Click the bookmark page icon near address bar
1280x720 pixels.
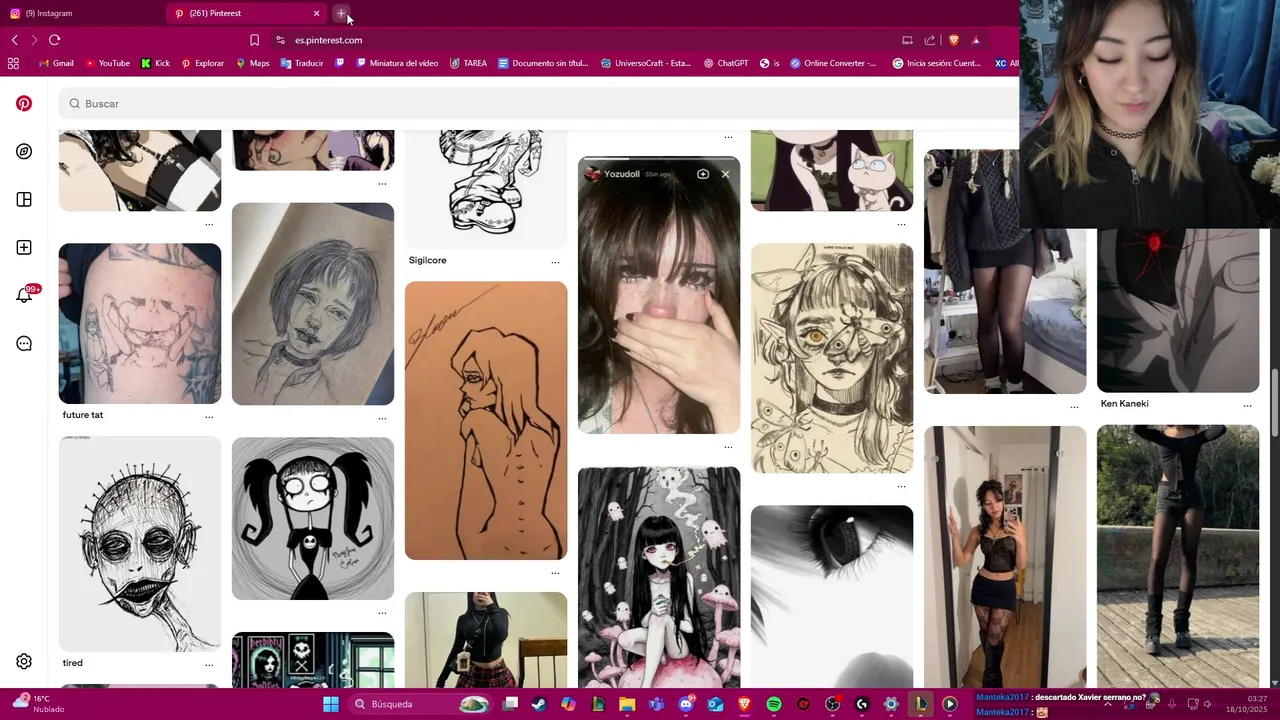click(254, 40)
